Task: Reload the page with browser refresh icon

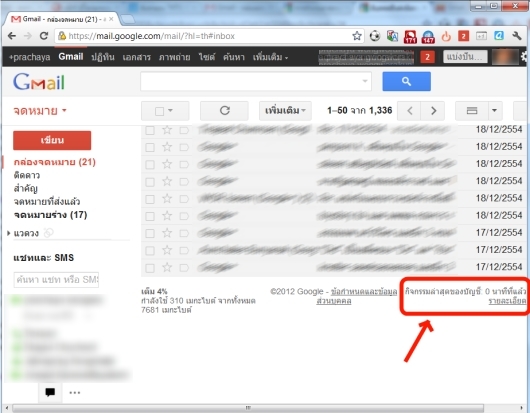Action: pos(44,36)
